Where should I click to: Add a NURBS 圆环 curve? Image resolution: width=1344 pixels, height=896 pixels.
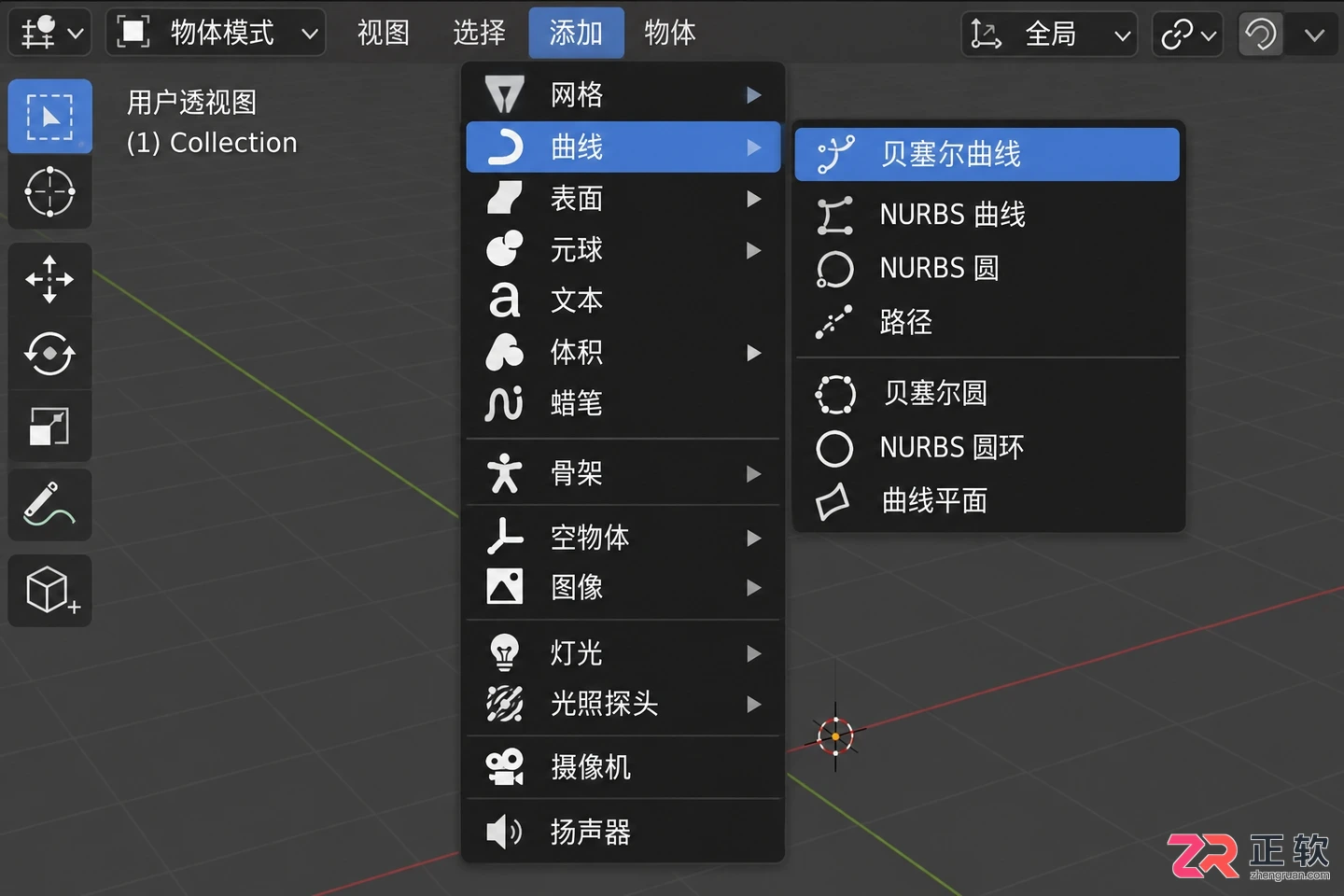coord(987,448)
